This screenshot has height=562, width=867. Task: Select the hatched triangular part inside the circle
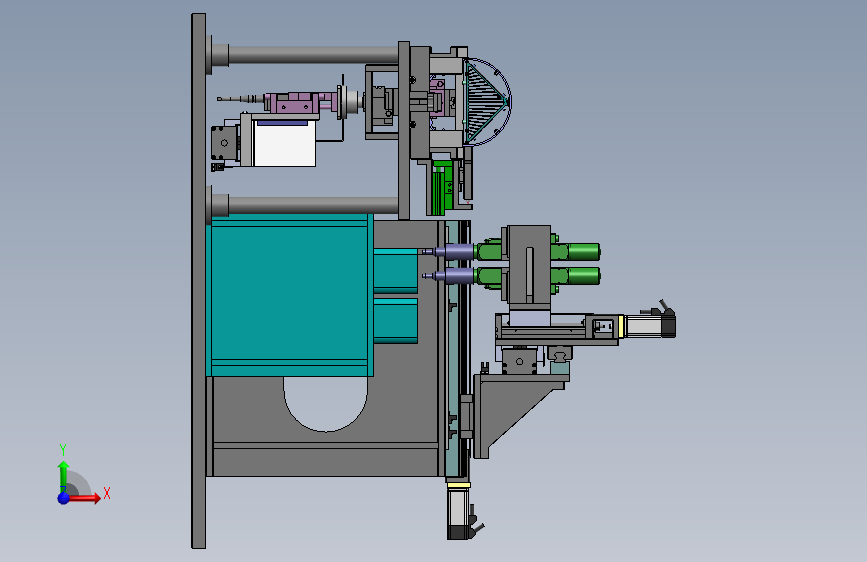point(484,101)
